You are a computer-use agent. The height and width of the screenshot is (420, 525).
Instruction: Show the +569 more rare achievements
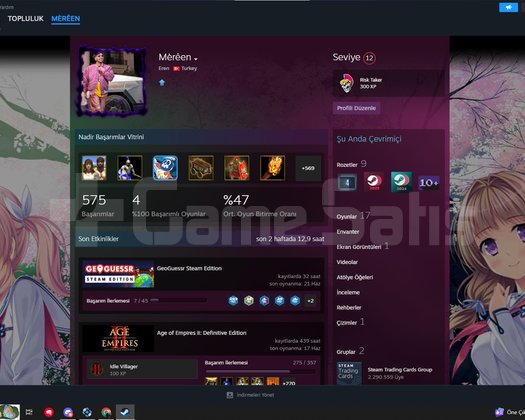point(308,168)
